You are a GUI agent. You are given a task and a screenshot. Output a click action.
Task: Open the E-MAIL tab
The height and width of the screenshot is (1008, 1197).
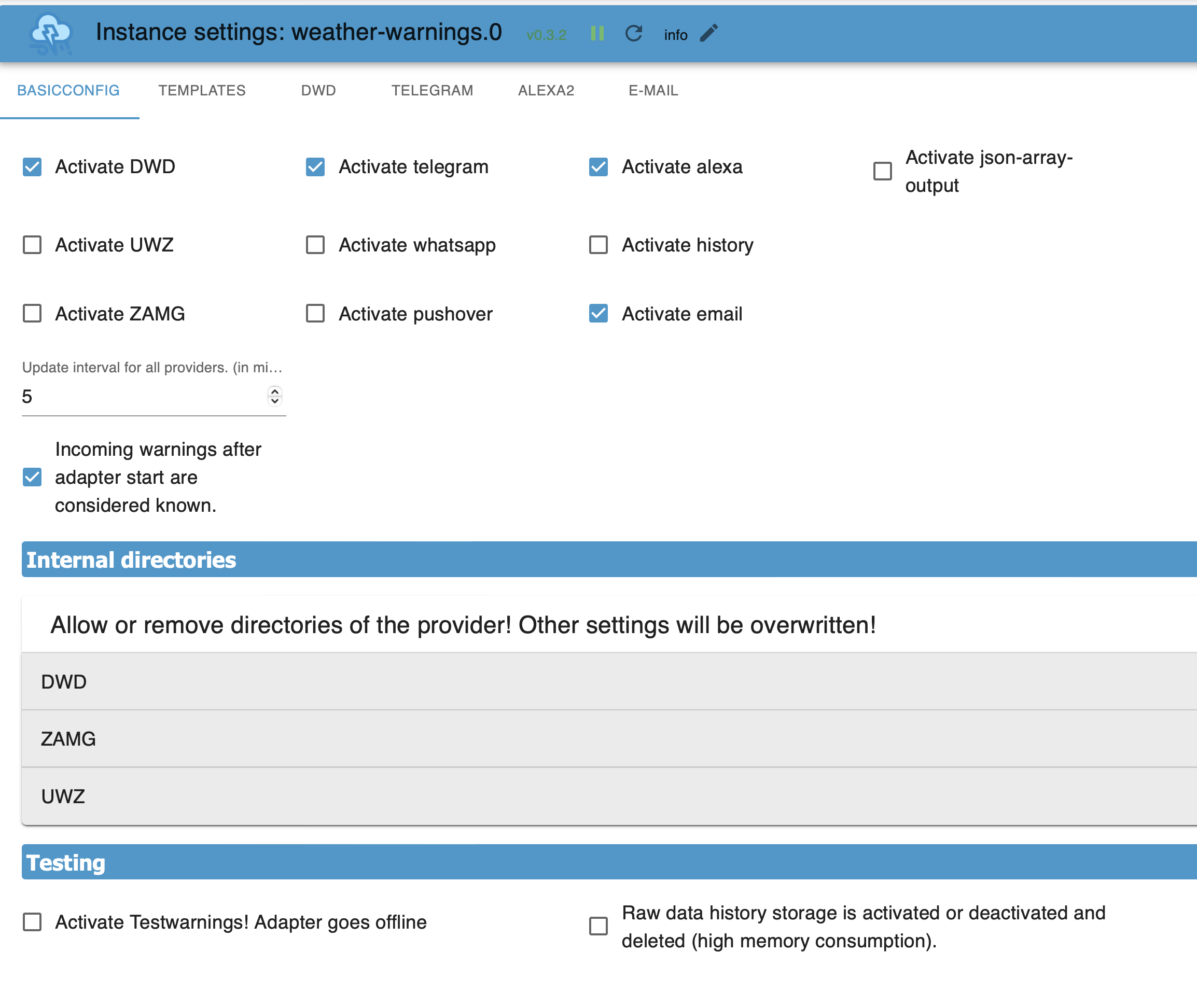click(x=653, y=90)
